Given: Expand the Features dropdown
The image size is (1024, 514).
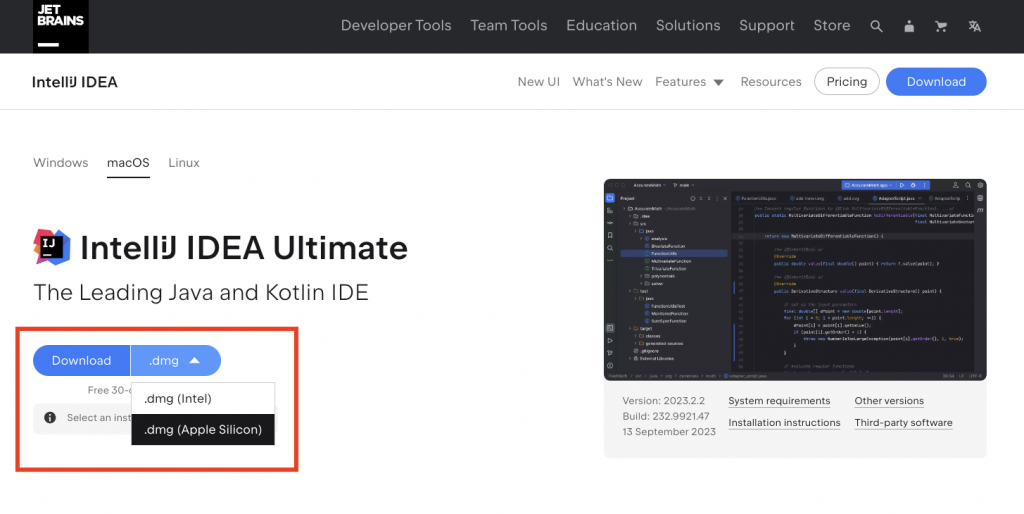Looking at the screenshot, I should (x=690, y=82).
